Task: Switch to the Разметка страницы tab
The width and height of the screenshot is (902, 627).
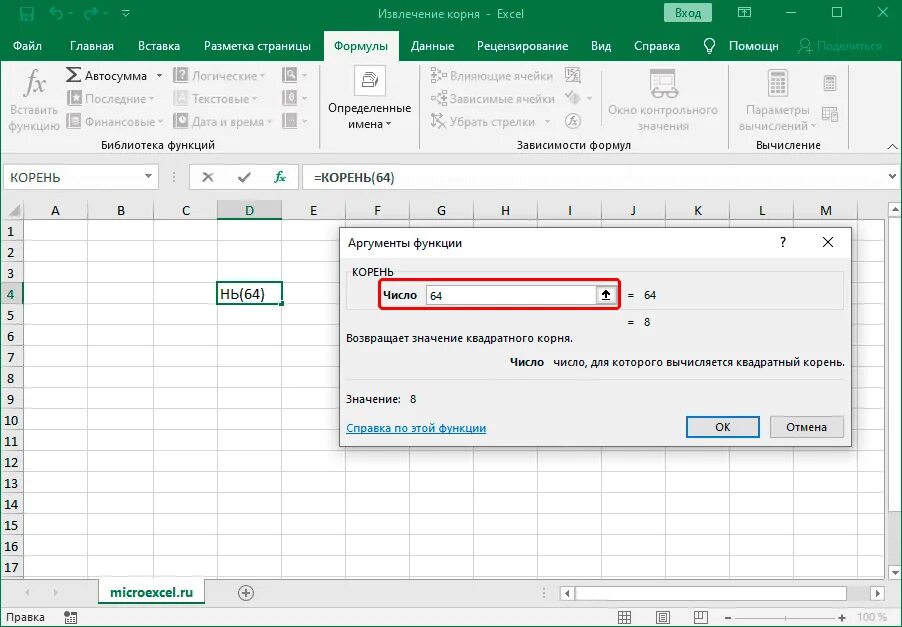Action: [257, 45]
